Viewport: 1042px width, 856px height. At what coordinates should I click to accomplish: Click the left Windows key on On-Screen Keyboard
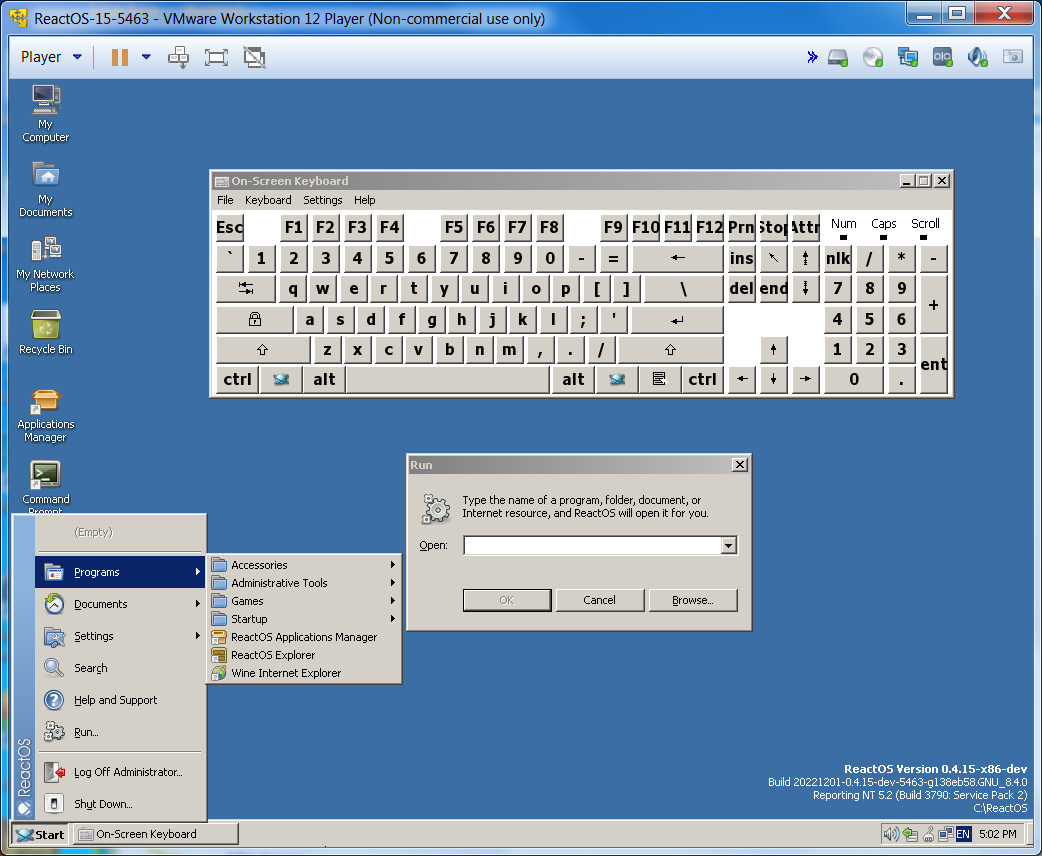click(x=281, y=379)
